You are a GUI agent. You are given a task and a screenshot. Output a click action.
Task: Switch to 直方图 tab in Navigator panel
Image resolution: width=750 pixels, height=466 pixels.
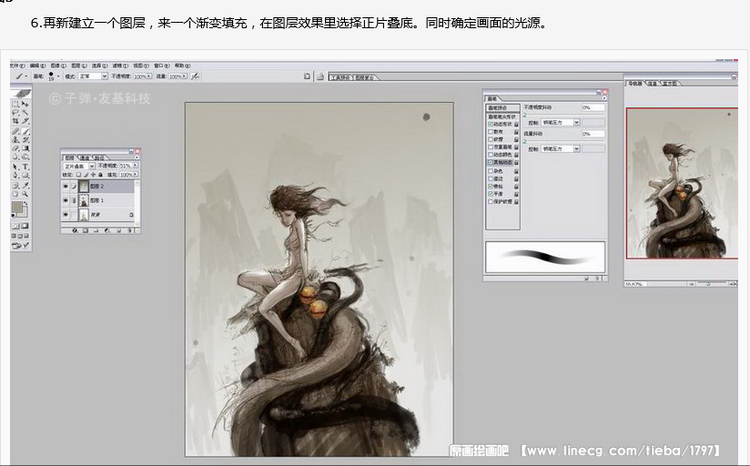670,83
